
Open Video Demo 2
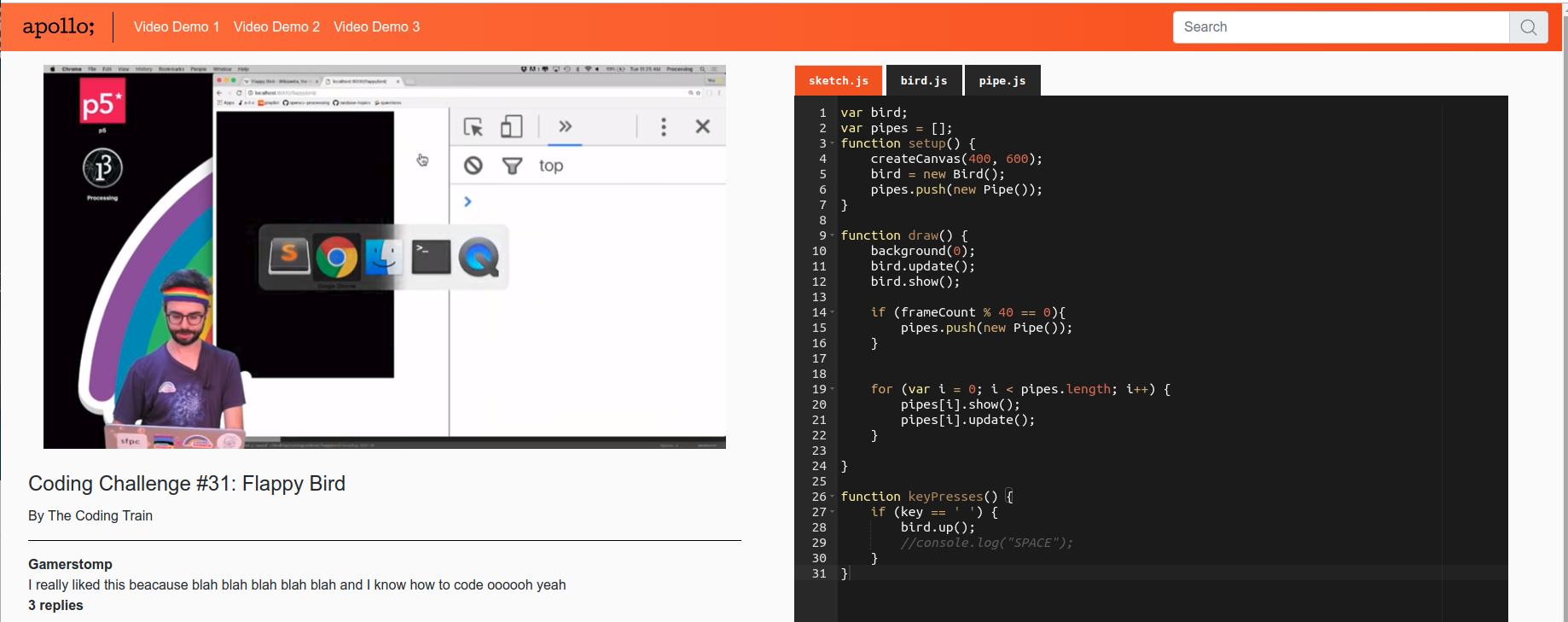tap(276, 26)
